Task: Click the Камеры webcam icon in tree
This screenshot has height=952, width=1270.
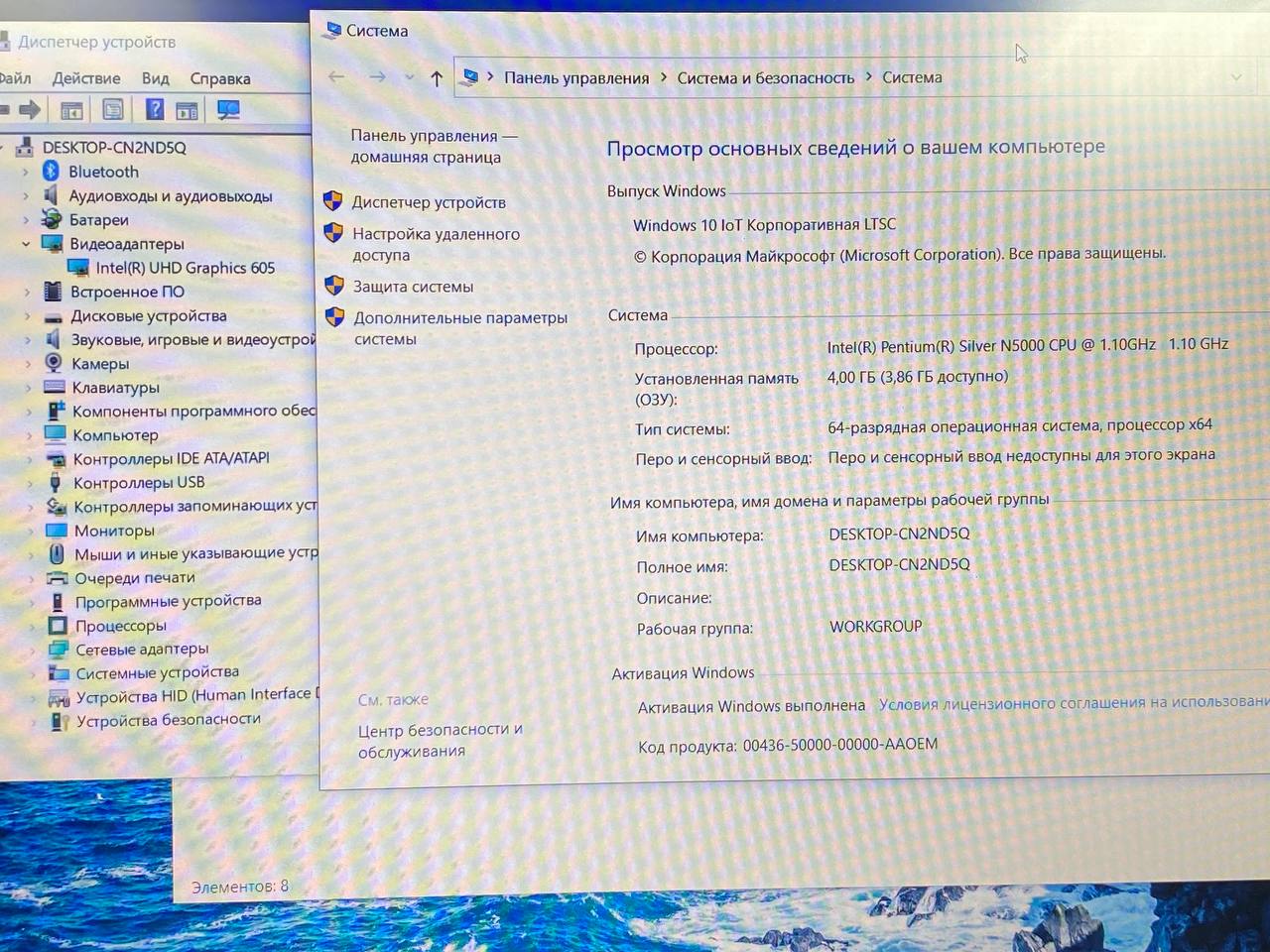Action: [x=54, y=364]
